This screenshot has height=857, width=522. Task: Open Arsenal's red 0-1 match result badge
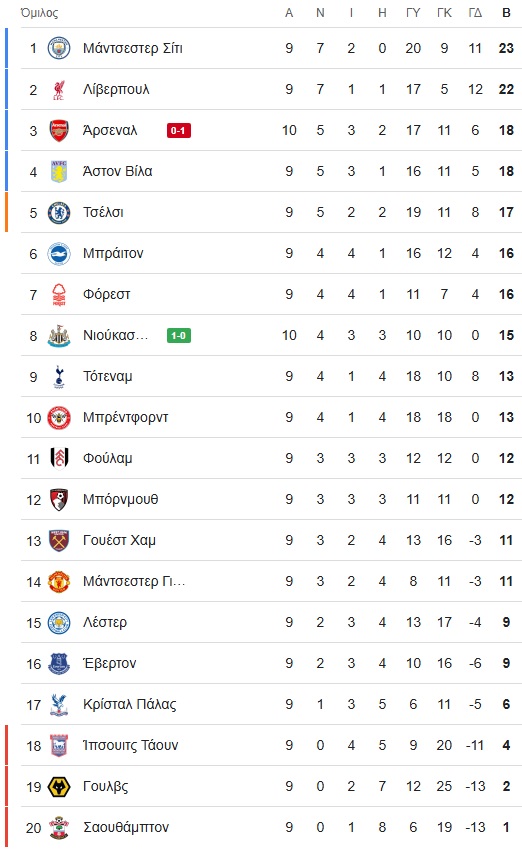pos(179,131)
